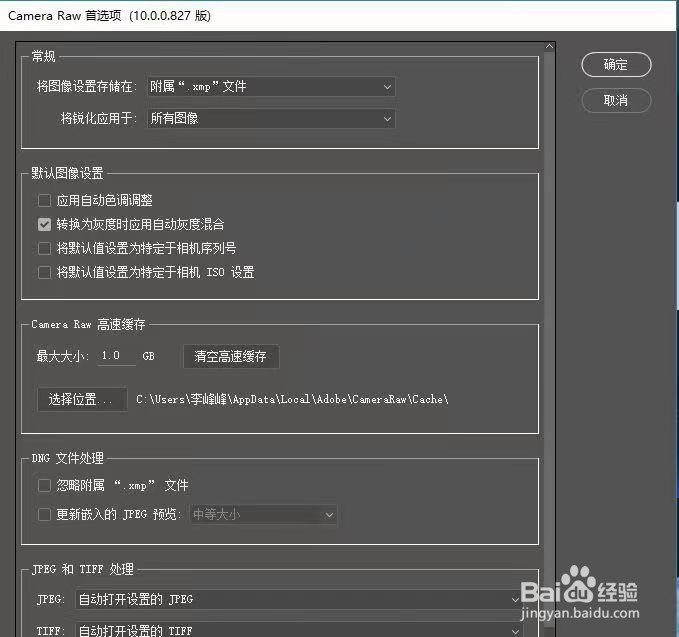The height and width of the screenshot is (637, 679).
Task: Click the DNG 文件处理 section title
Action: coord(68,458)
